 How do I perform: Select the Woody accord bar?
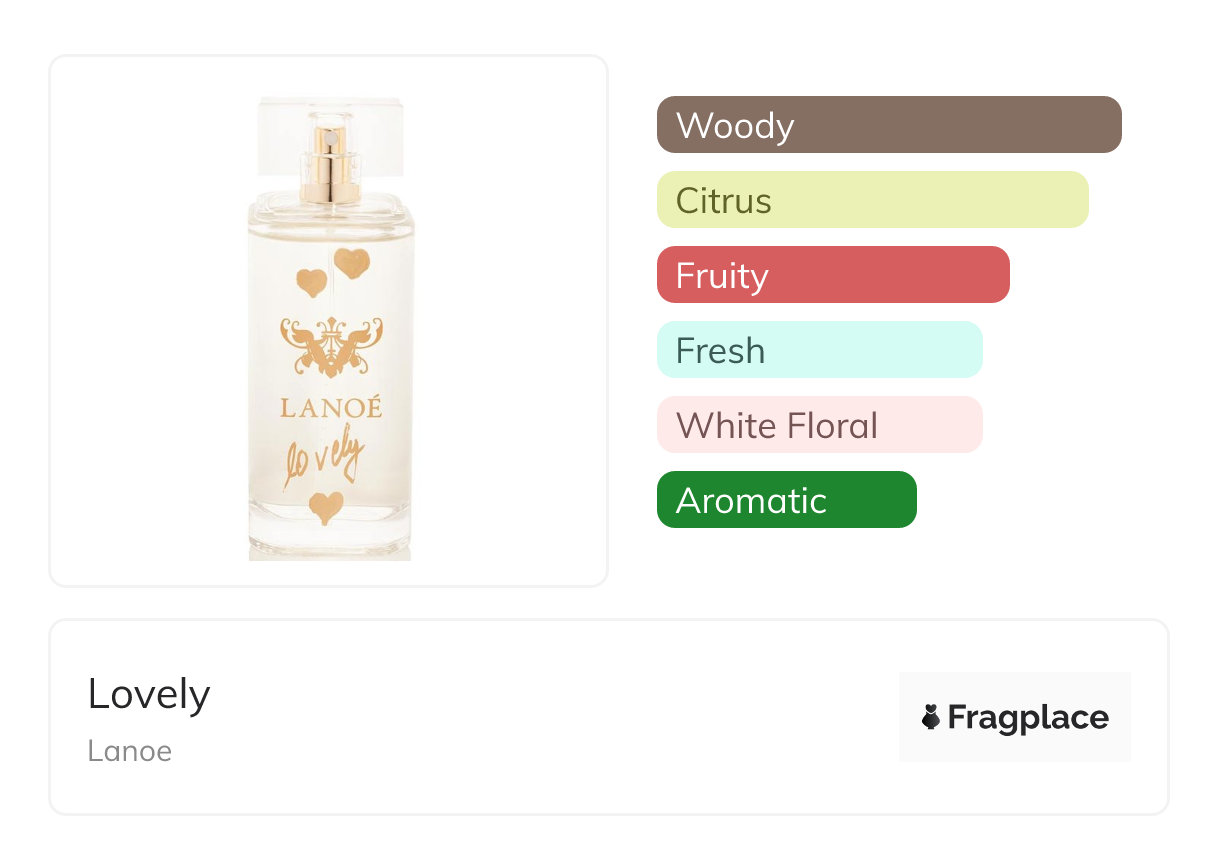(888, 125)
